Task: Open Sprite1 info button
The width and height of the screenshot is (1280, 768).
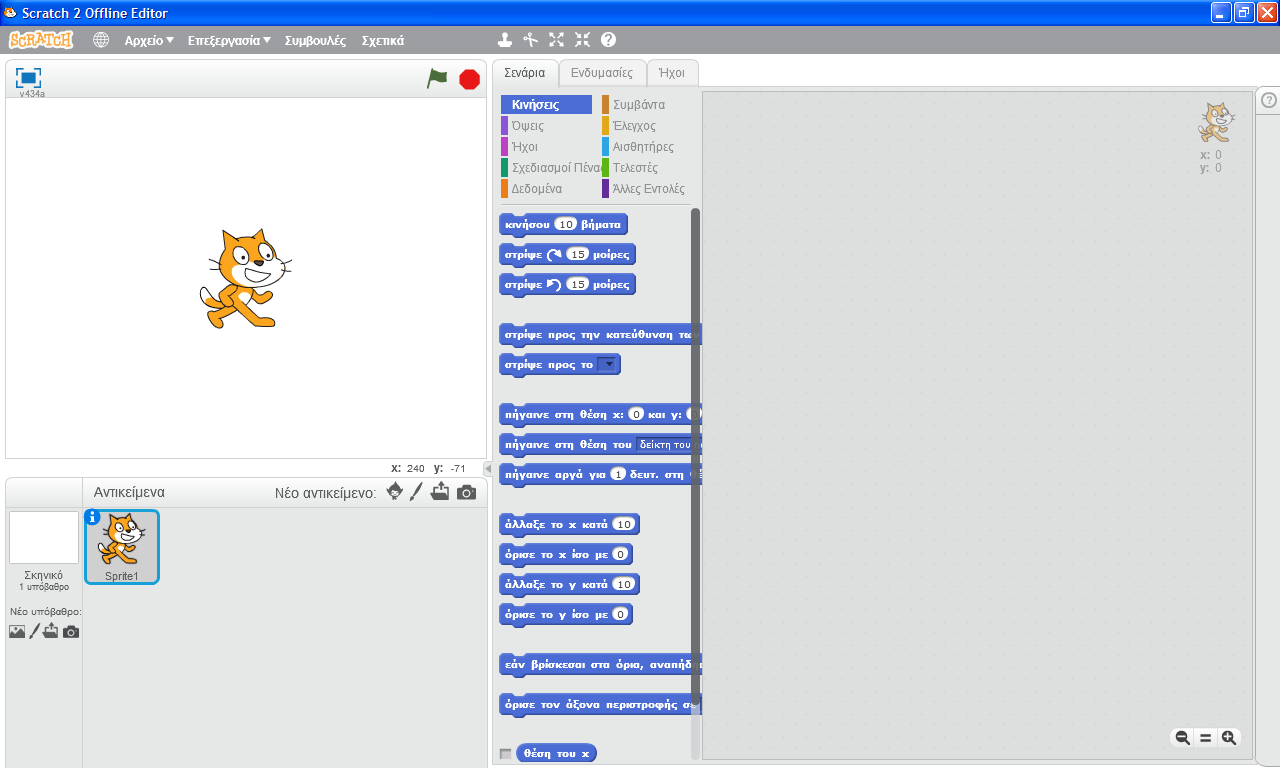Action: coord(93,517)
